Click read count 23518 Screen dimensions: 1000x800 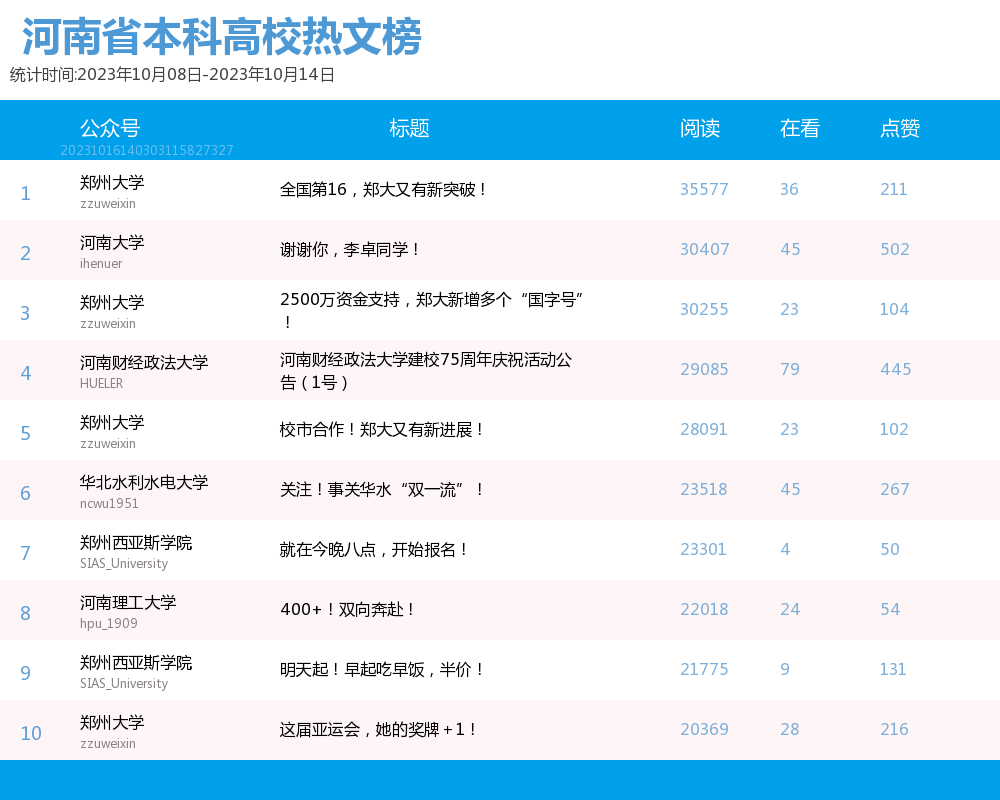point(703,489)
